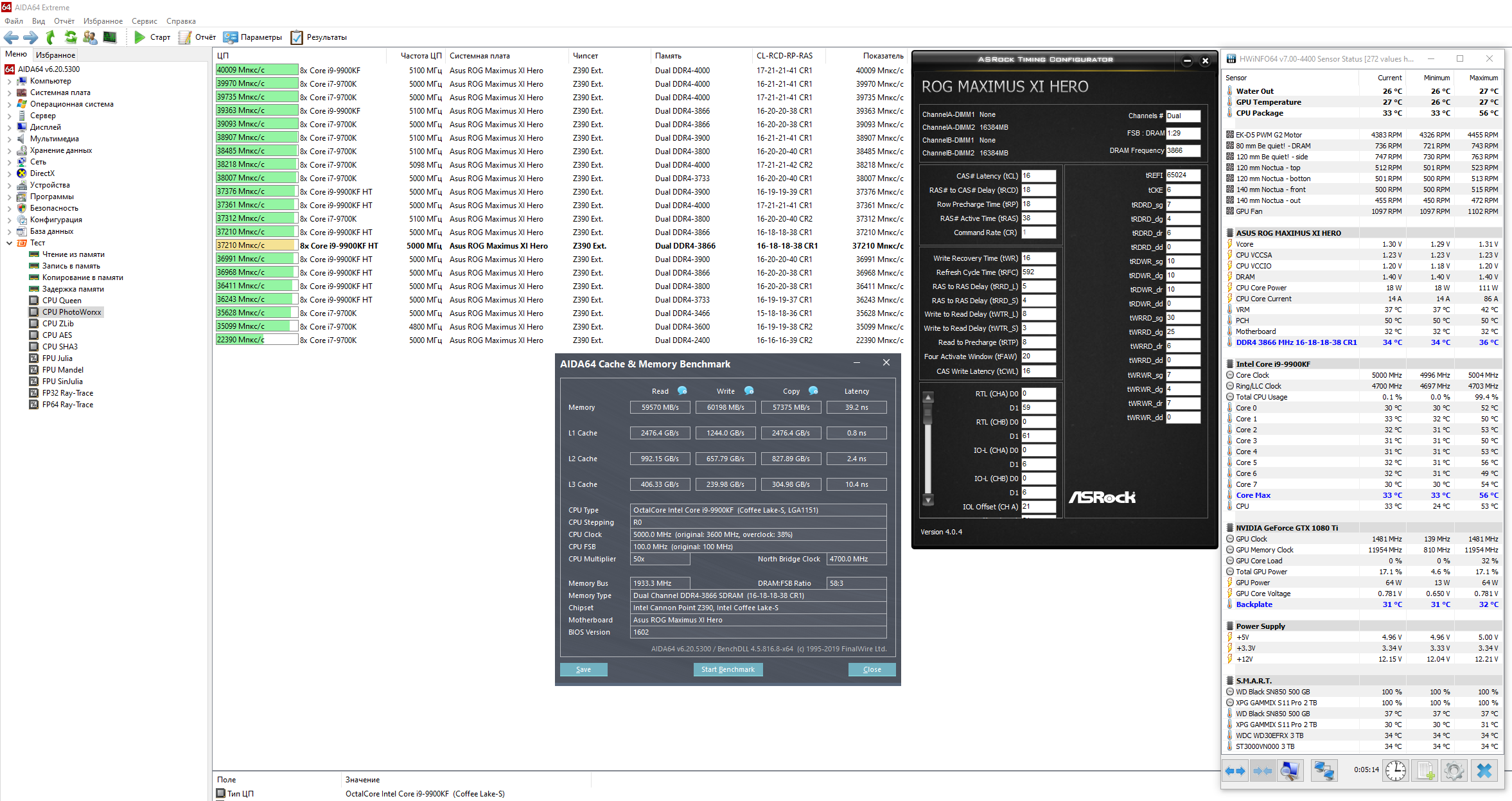Open HWiNFO settings gear icon
This screenshot has height=801, width=1512.
[1454, 770]
